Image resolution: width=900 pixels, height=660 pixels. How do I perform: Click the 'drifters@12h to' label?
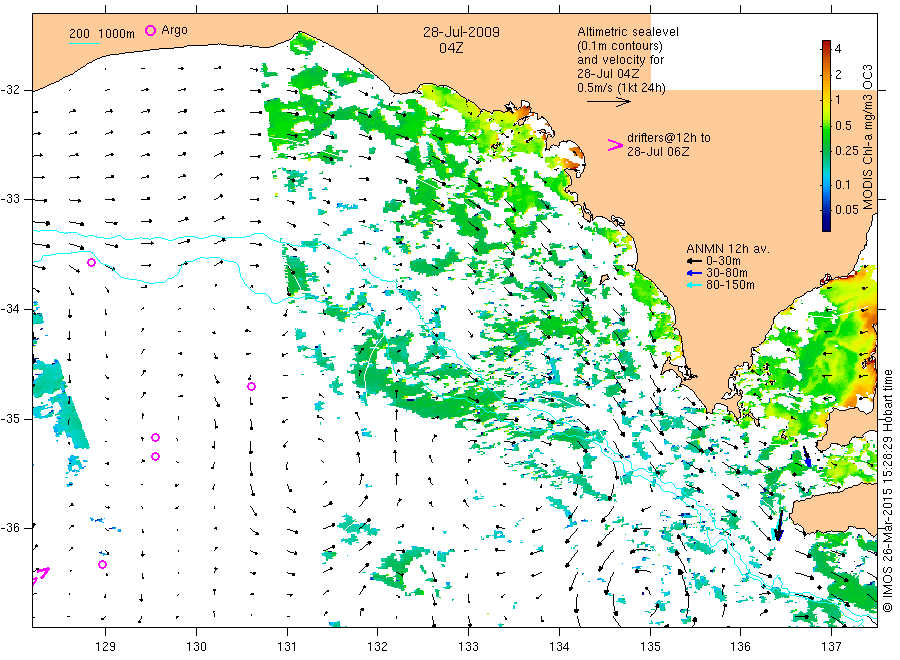tap(669, 138)
